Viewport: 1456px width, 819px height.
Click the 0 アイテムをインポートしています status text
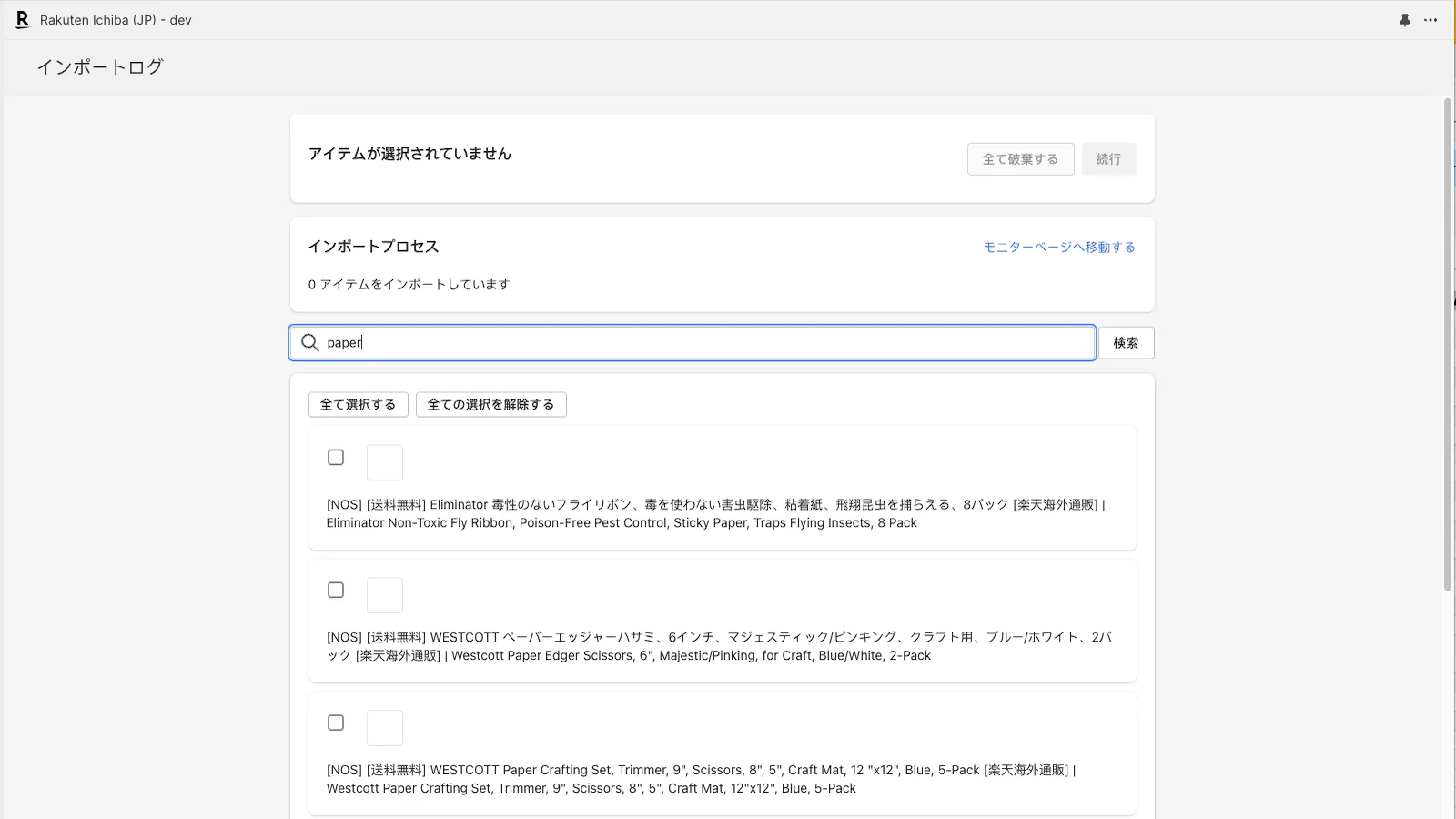[x=409, y=284]
